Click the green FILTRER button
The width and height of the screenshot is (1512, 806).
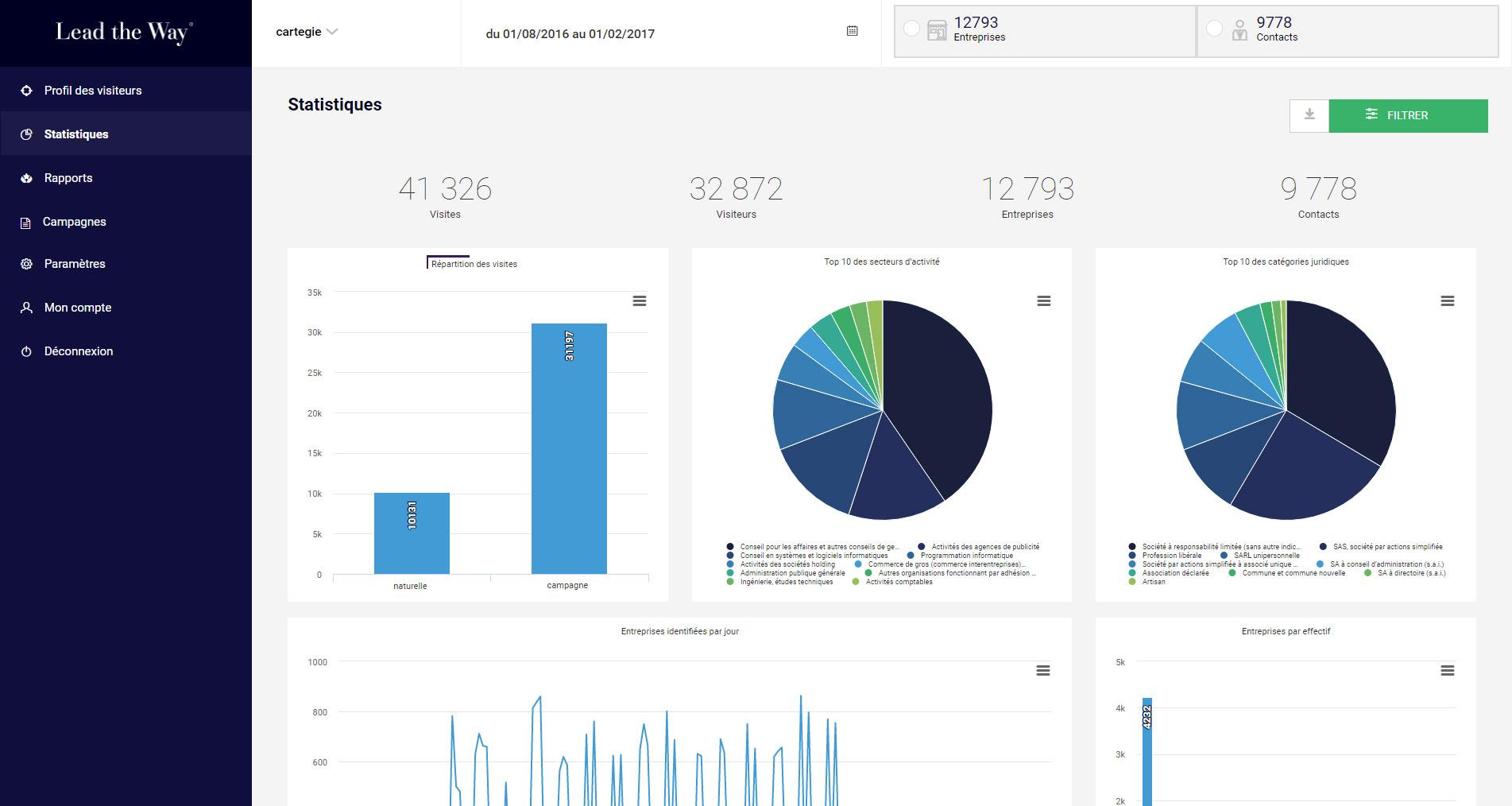pyautogui.click(x=1408, y=115)
